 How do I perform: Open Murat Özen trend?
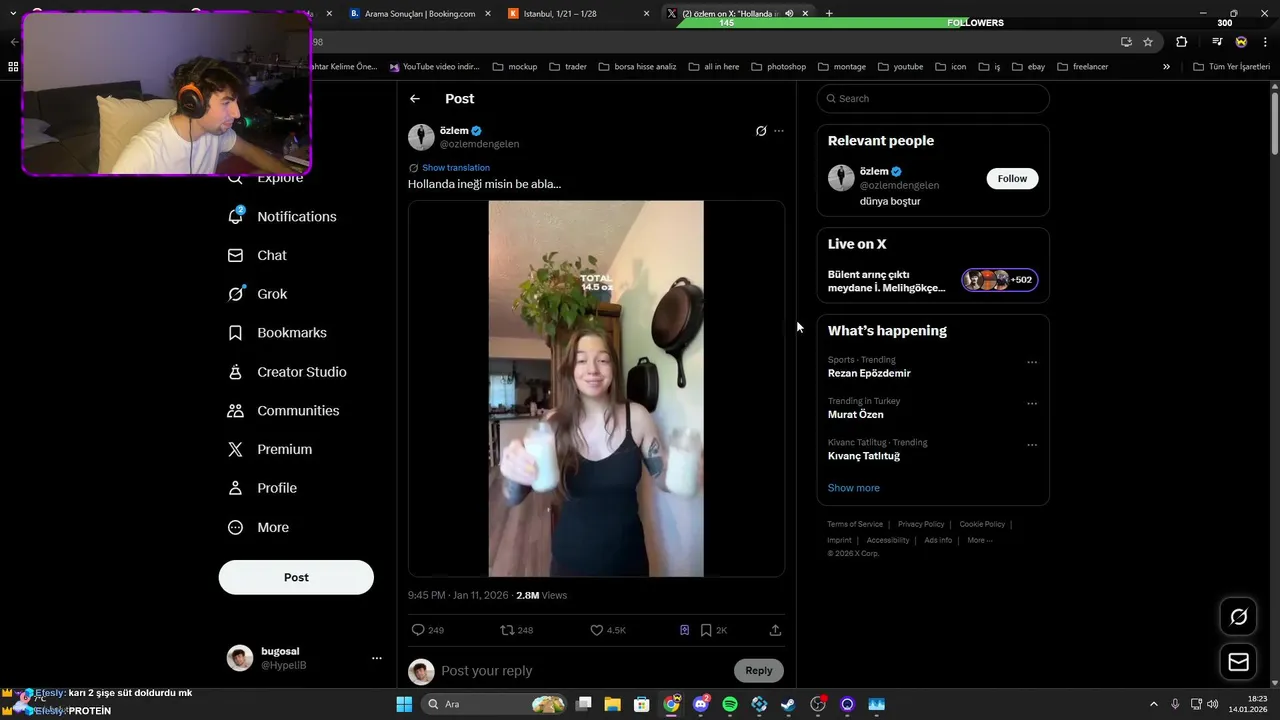(856, 414)
